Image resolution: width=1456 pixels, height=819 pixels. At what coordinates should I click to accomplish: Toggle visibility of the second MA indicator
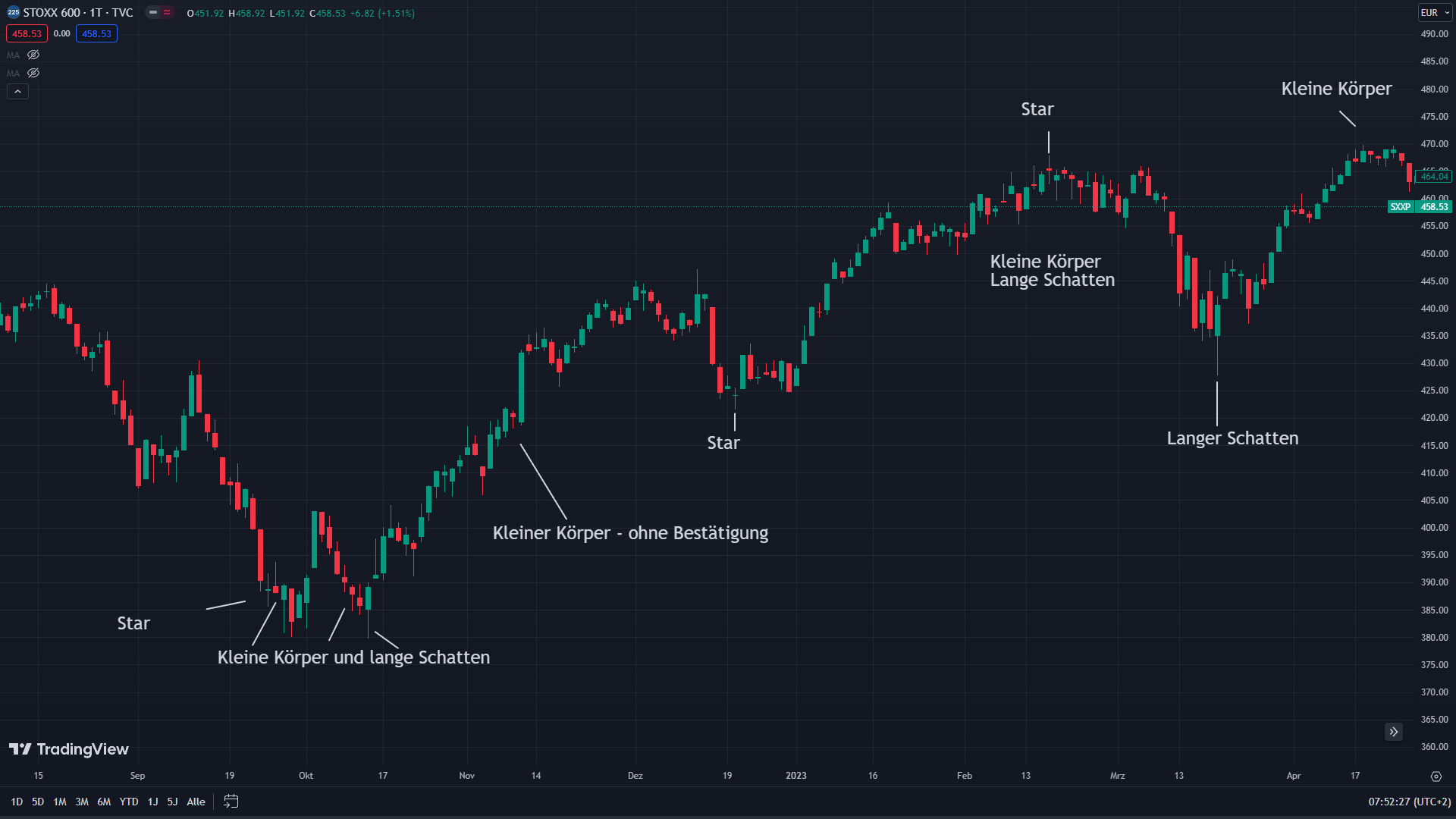click(33, 73)
